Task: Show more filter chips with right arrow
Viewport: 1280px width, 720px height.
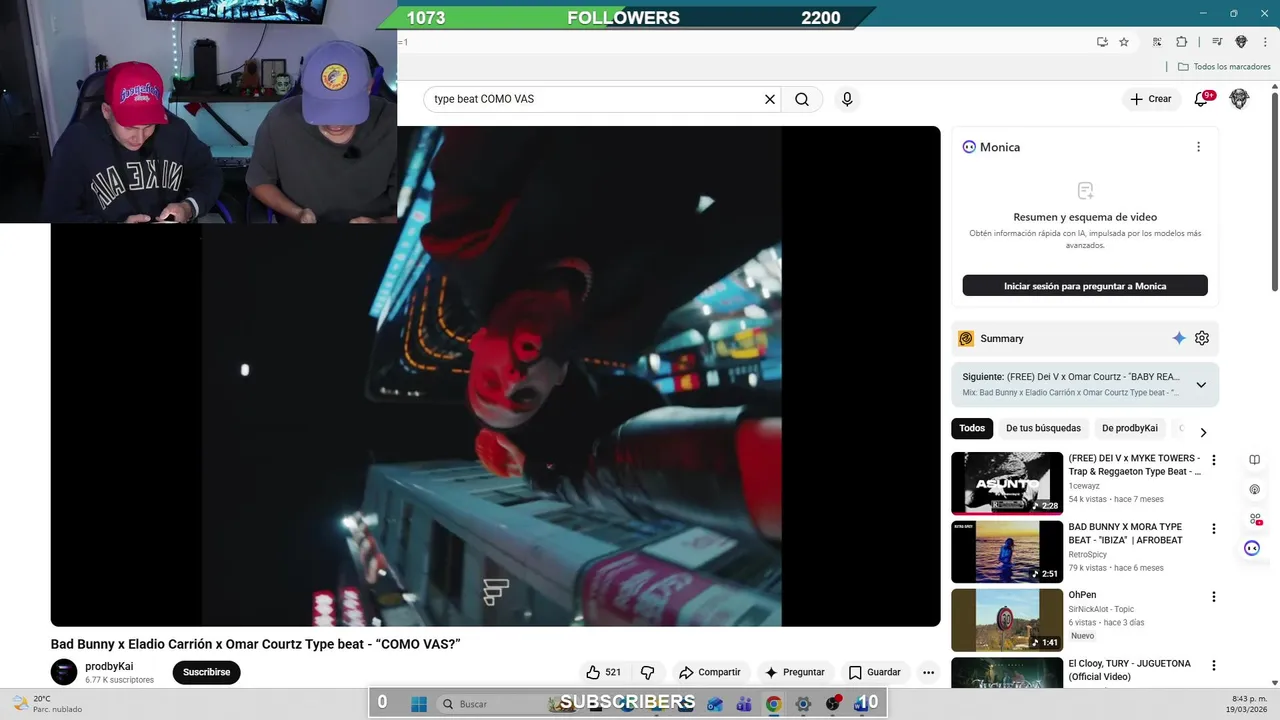Action: [x=1203, y=432]
